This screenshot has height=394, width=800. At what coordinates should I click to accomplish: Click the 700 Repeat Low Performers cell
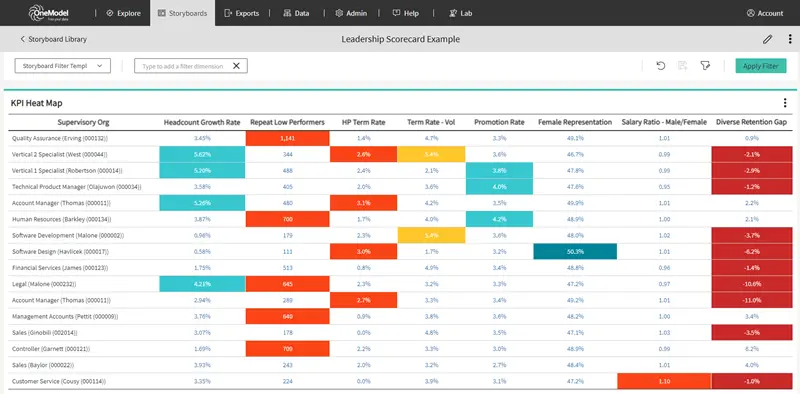coord(287,219)
